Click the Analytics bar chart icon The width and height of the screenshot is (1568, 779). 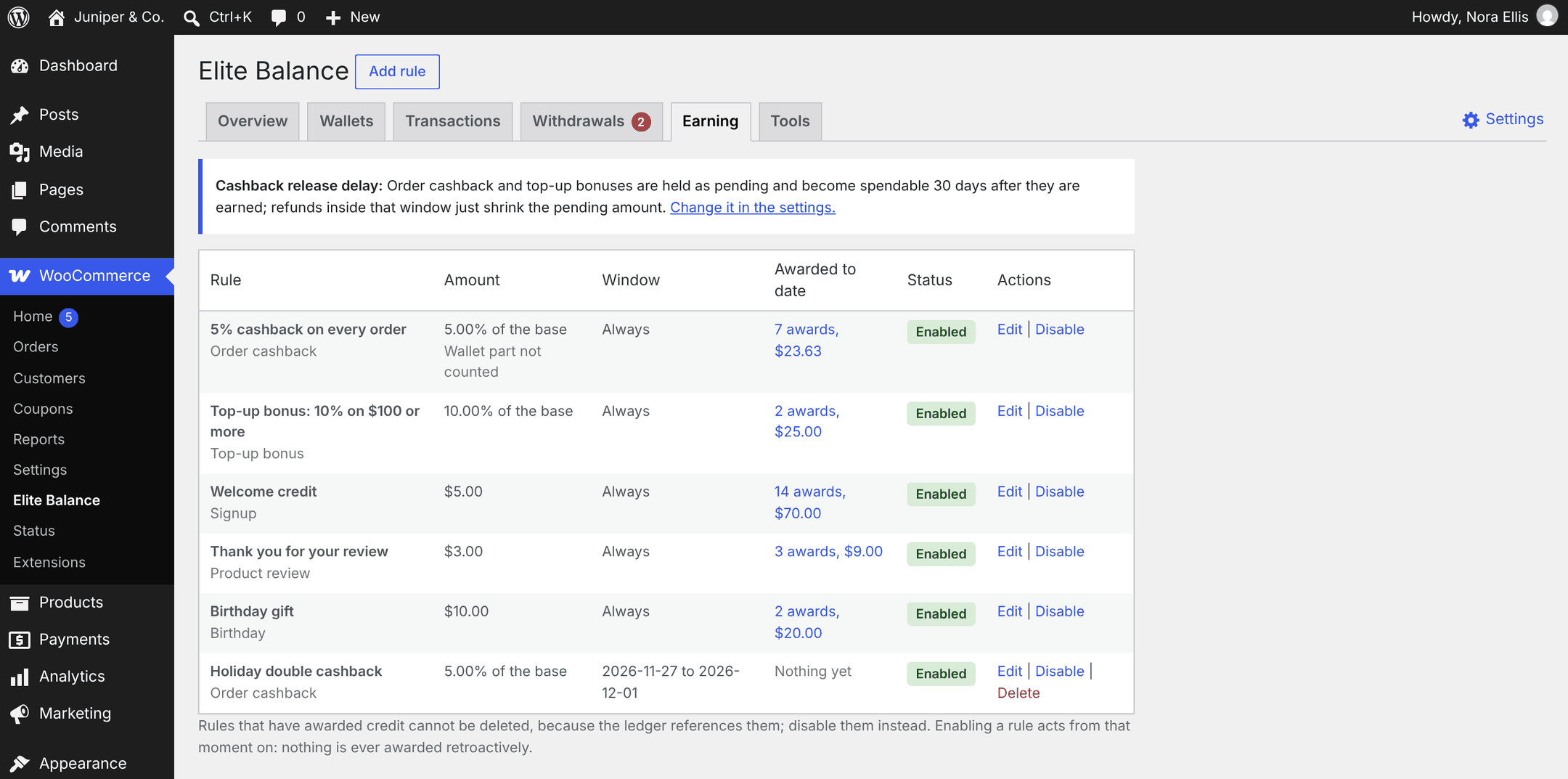point(20,677)
